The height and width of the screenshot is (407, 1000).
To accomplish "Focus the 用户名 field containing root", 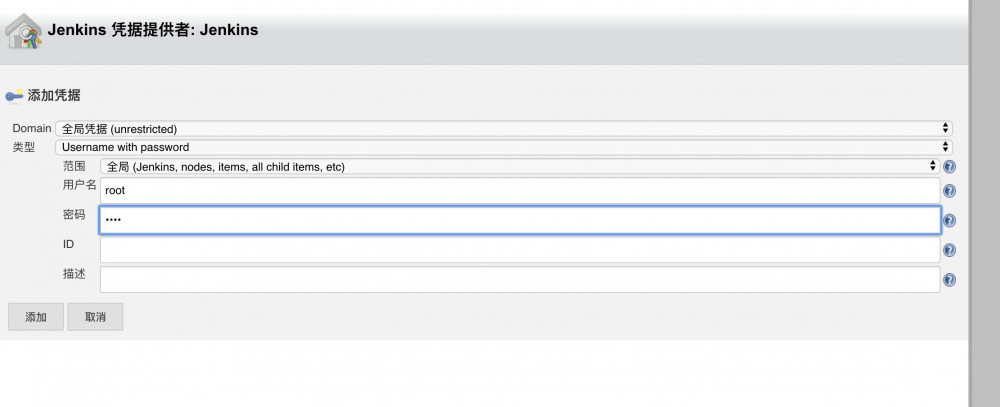I will point(519,190).
